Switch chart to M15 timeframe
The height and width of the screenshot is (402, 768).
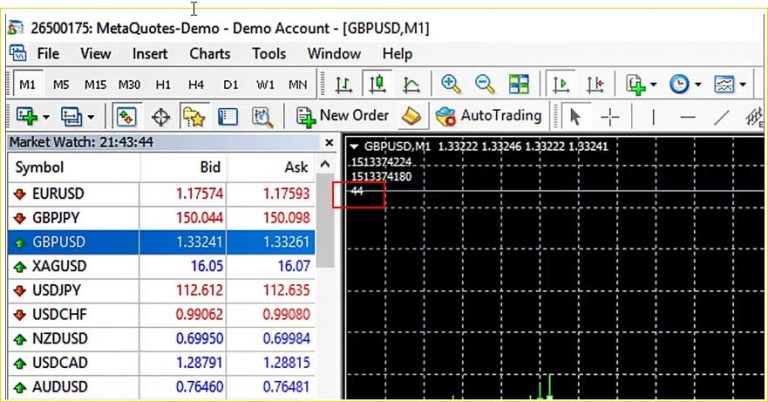point(95,85)
